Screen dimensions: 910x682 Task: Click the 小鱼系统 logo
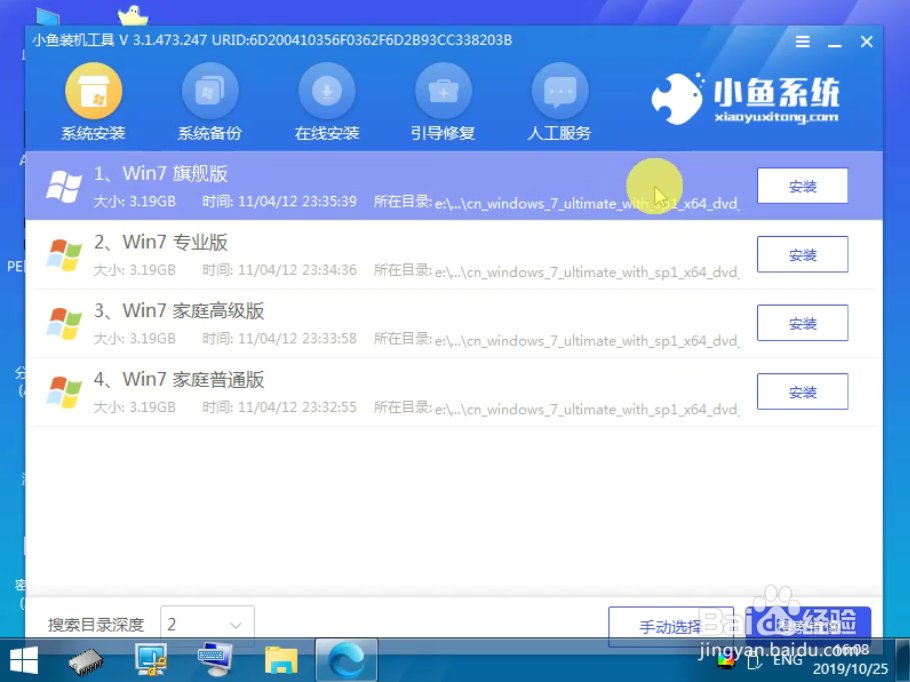745,98
